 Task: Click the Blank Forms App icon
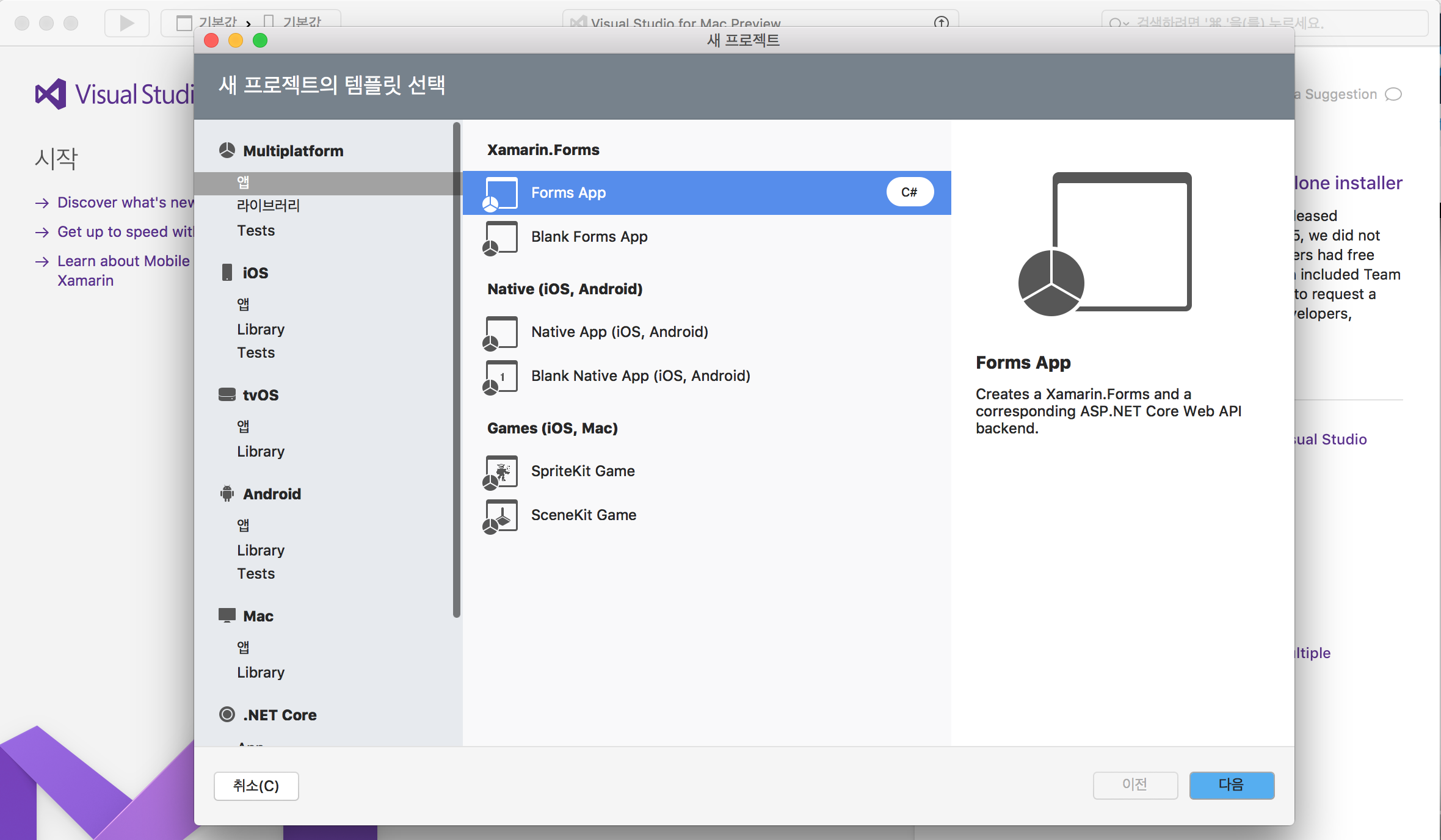click(x=501, y=237)
